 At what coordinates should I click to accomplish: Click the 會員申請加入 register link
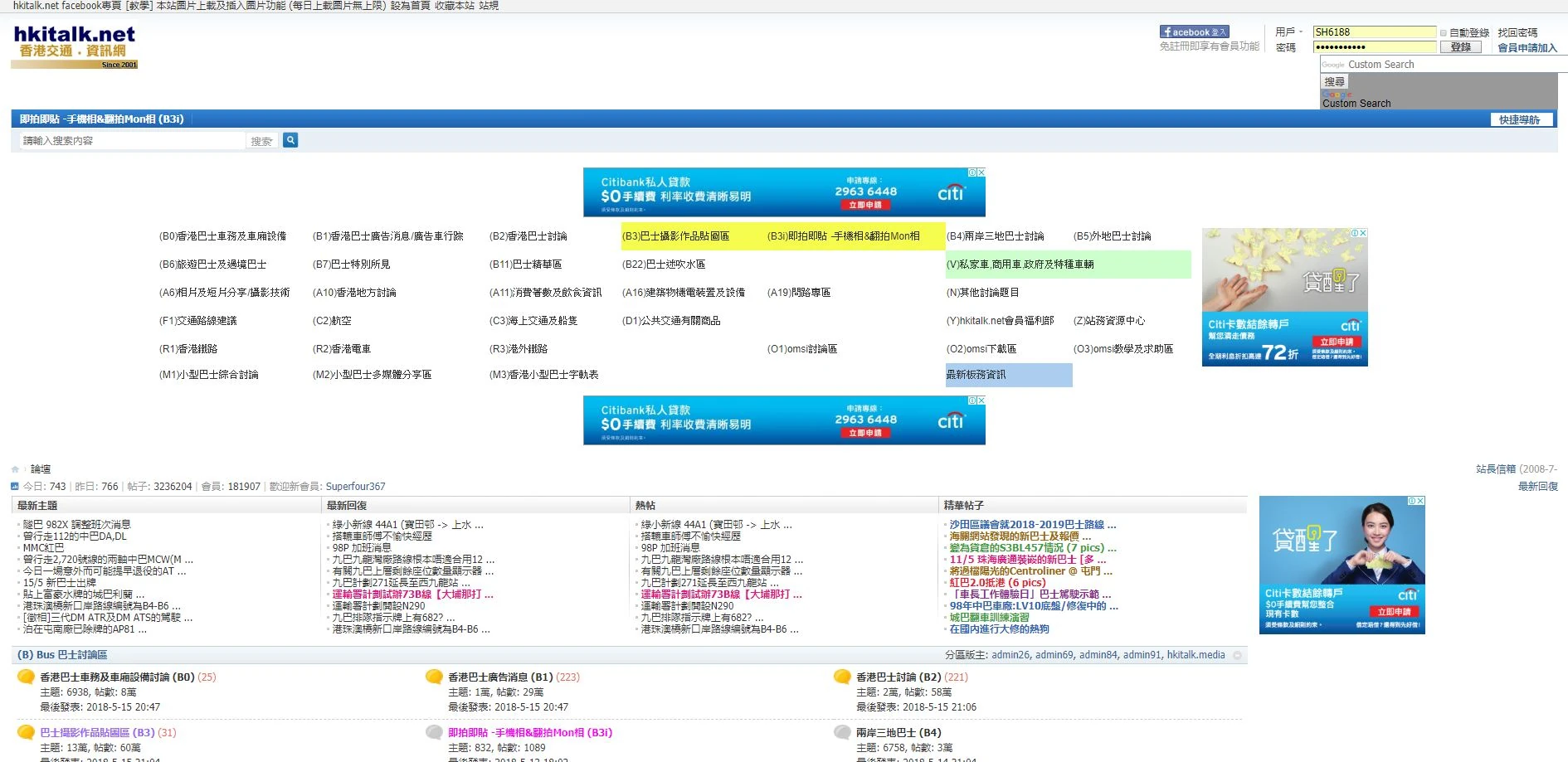coord(1527,47)
